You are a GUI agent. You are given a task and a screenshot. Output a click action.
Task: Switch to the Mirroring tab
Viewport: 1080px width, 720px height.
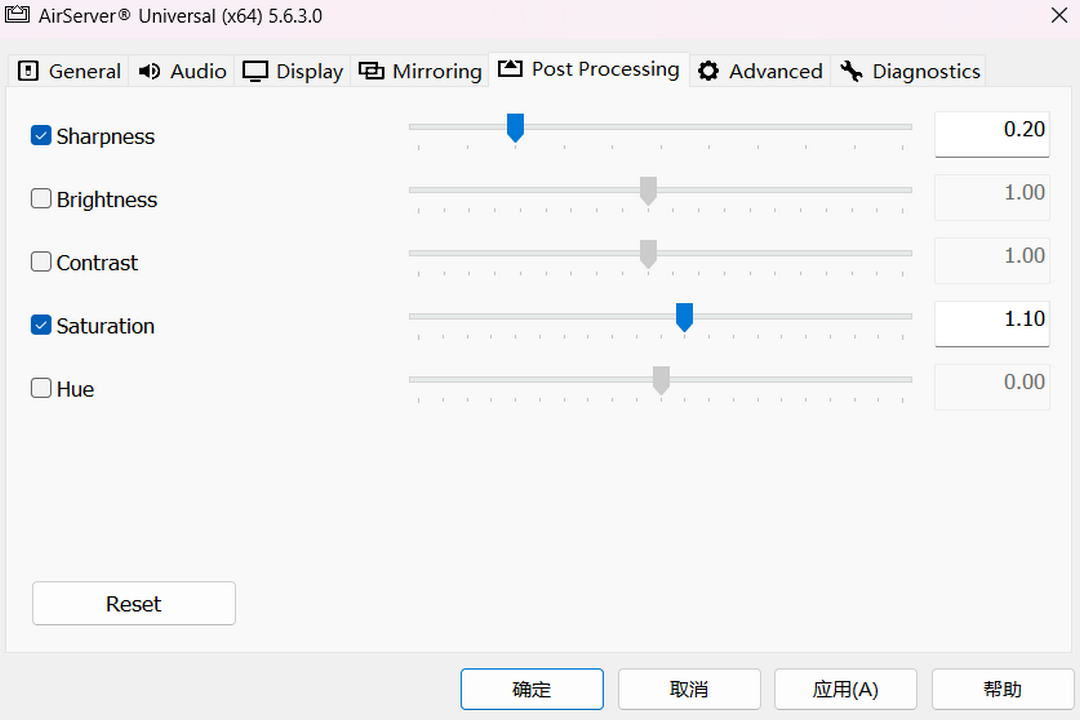coord(419,70)
